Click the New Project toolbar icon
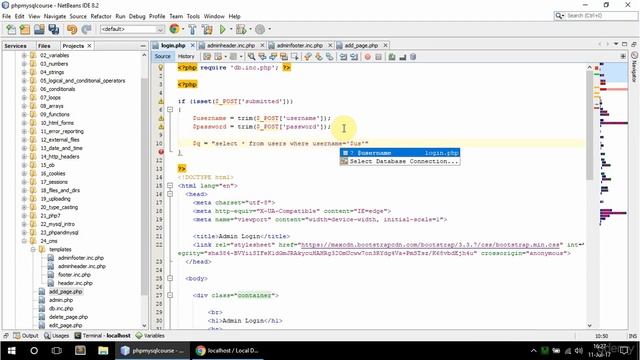640x360 pixels. click(25, 29)
